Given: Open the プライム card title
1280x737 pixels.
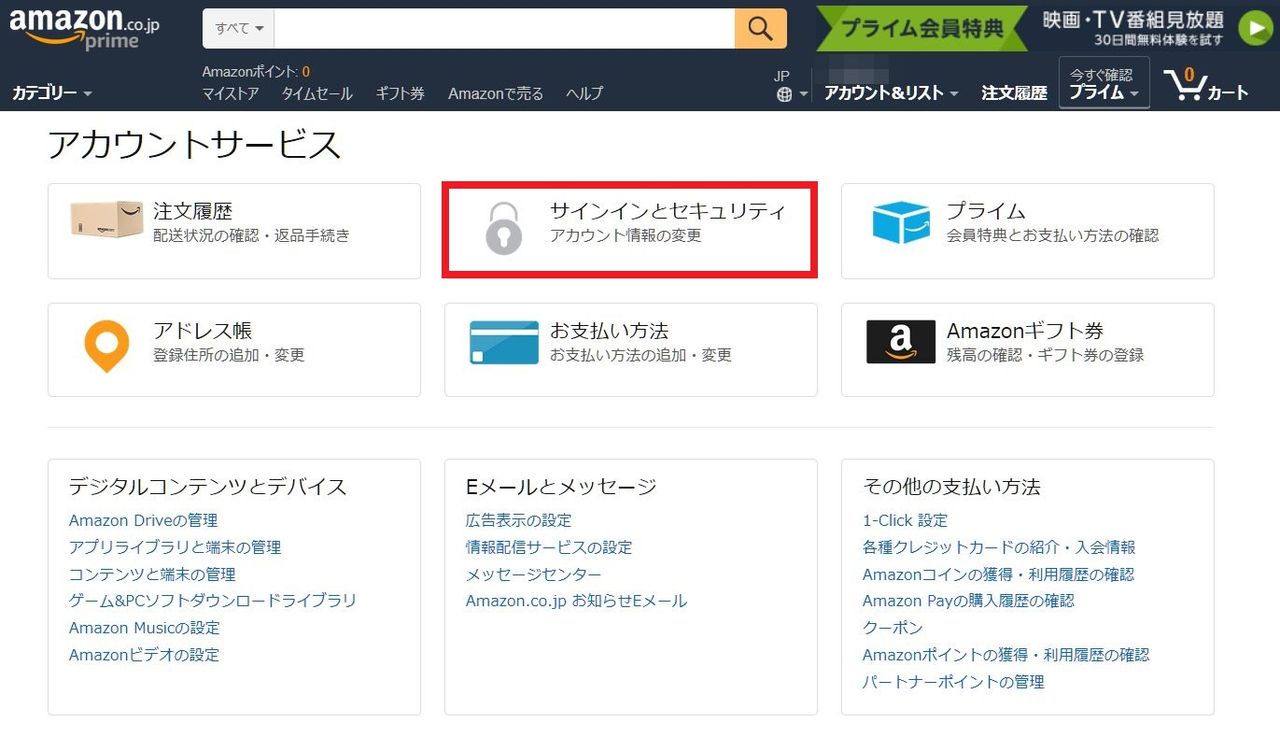Looking at the screenshot, I should tap(986, 211).
